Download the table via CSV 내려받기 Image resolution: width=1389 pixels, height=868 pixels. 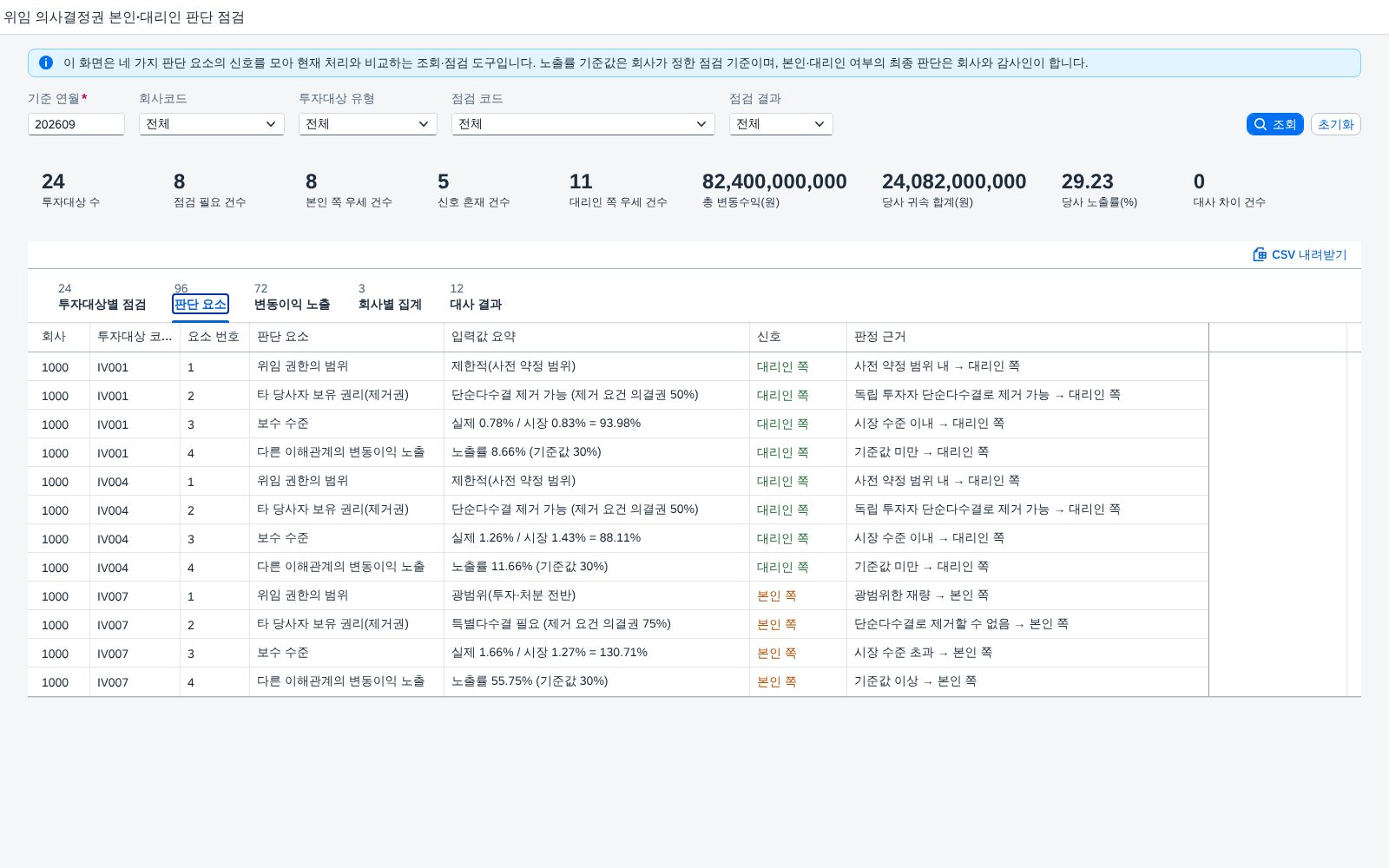pos(1300,254)
